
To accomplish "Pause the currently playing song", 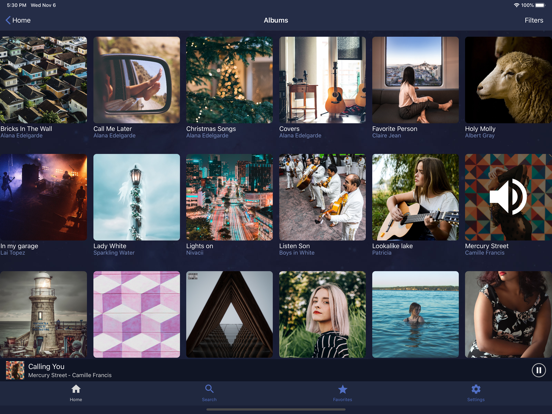I will 538,370.
